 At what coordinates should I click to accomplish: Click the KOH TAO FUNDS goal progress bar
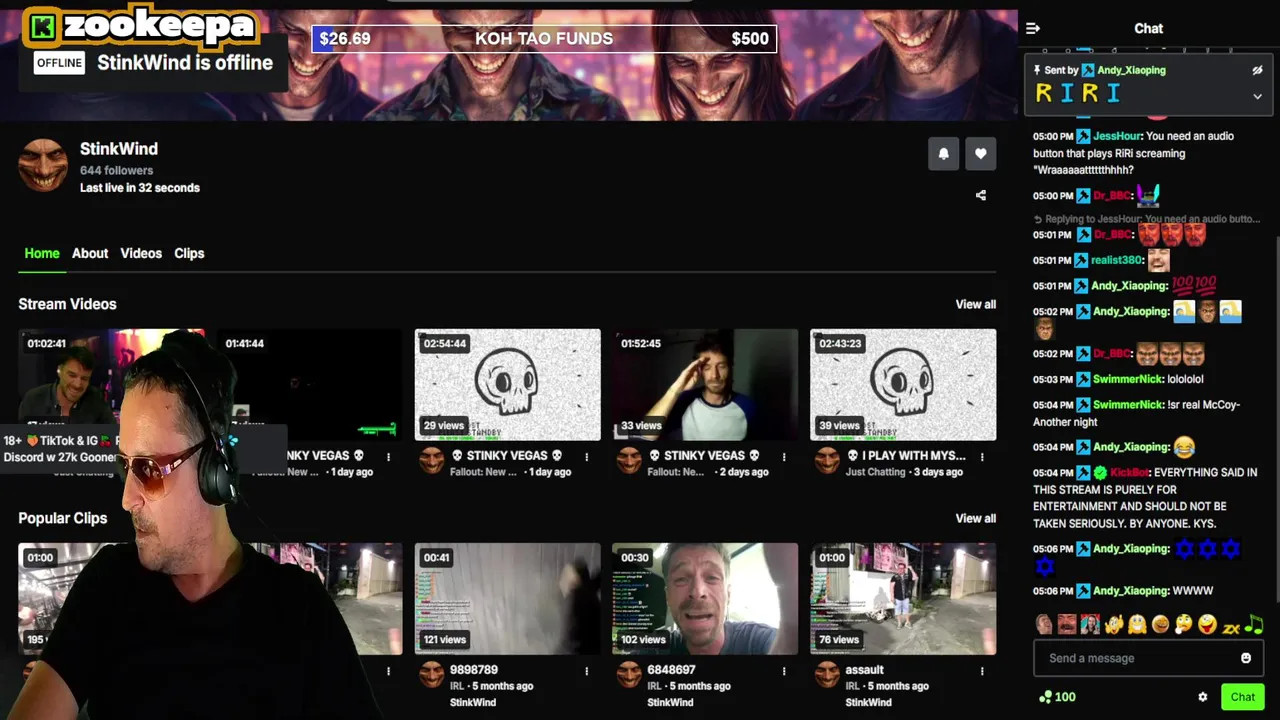point(544,39)
